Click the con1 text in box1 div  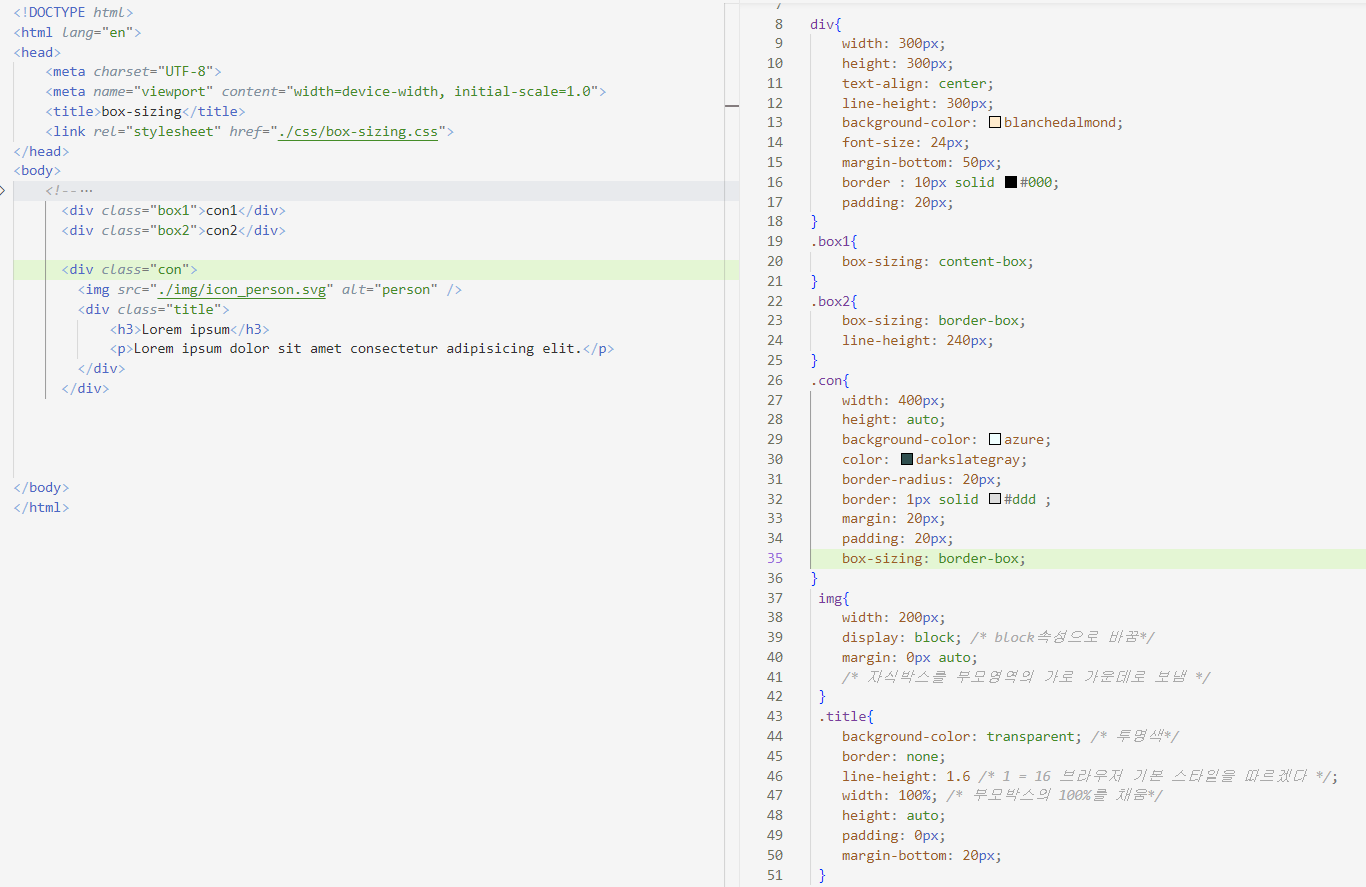click(222, 210)
